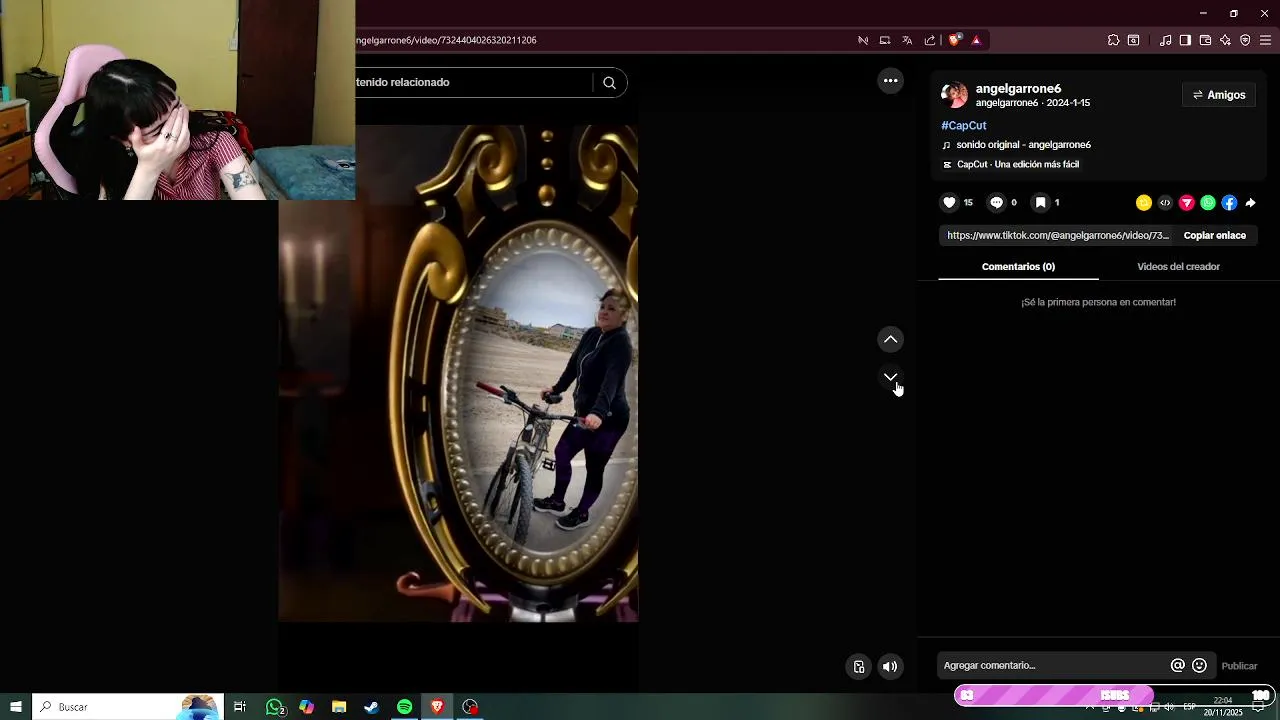Open Spotify from the taskbar

pos(404,707)
